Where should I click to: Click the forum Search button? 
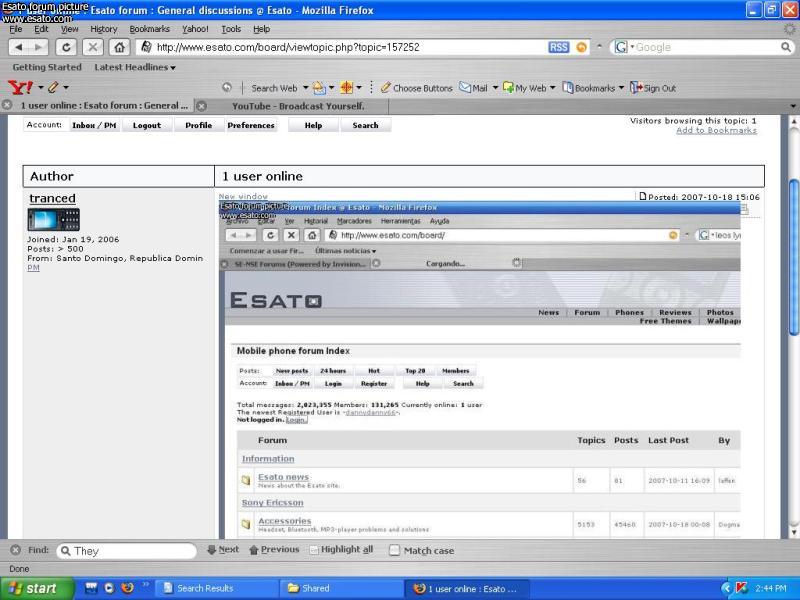[x=365, y=125]
